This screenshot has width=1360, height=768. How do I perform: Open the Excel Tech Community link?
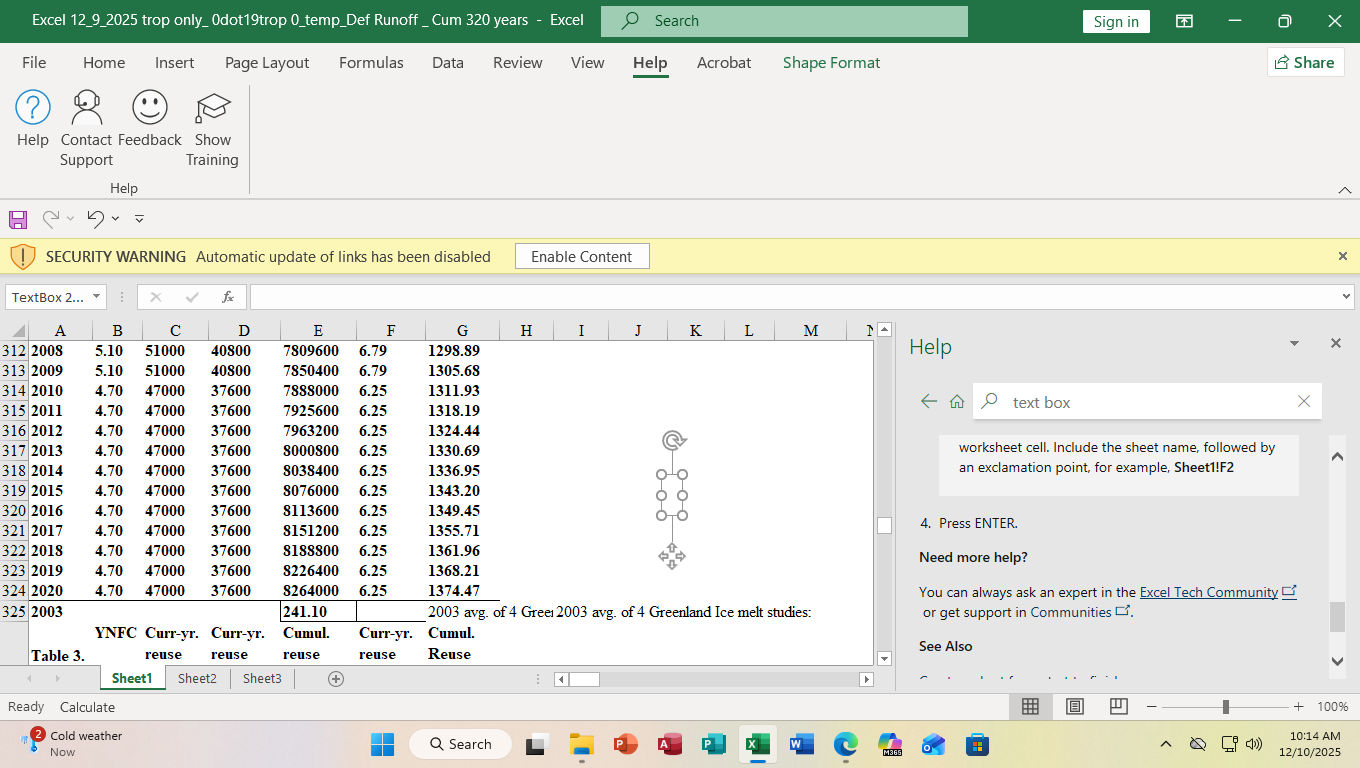point(1208,592)
